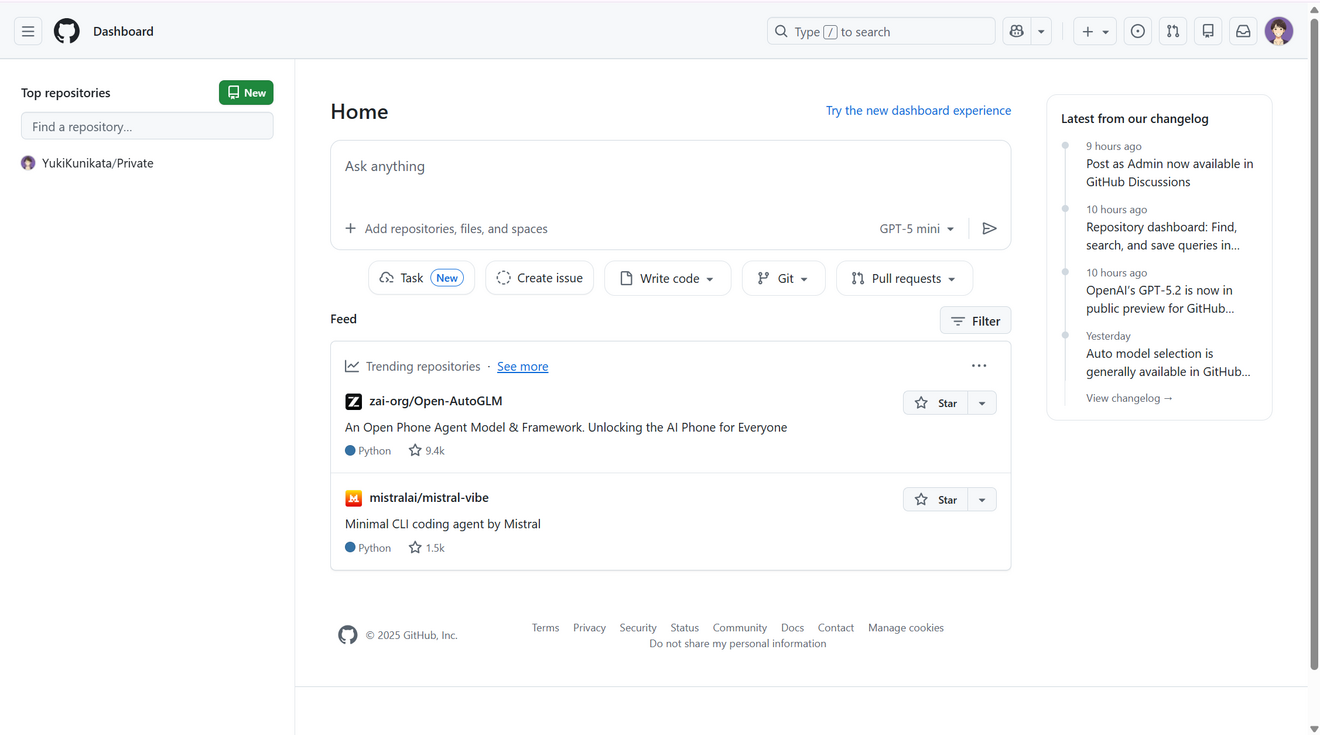Open Status footer link
The image size is (1320, 735).
click(x=684, y=628)
